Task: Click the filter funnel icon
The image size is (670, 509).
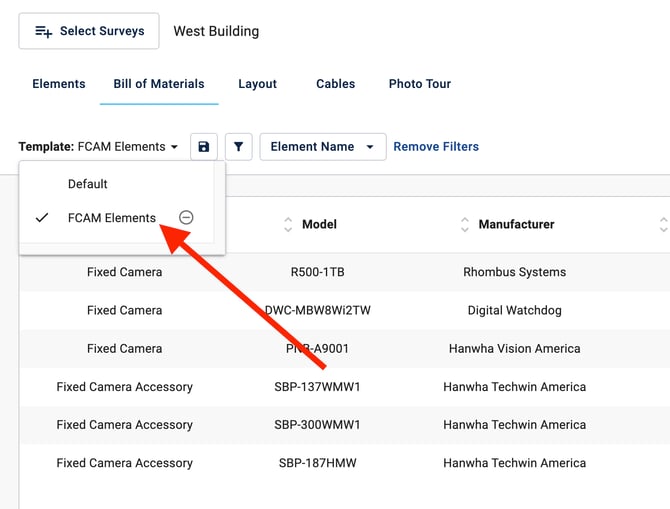Action: click(x=238, y=147)
